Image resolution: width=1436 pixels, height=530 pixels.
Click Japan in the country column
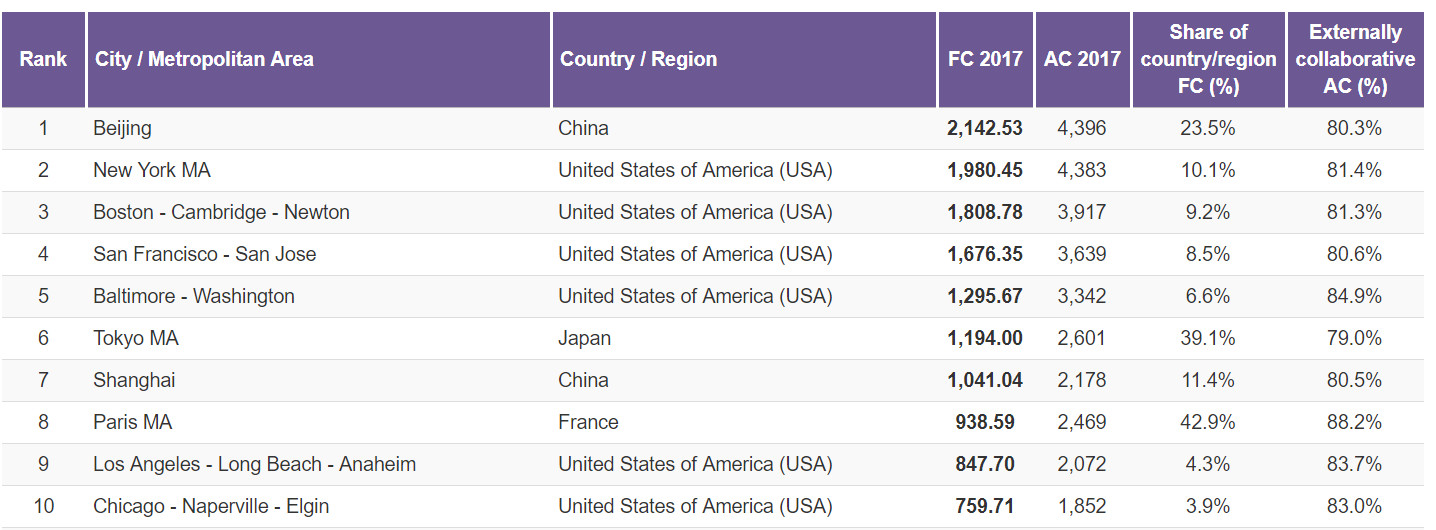tap(584, 338)
